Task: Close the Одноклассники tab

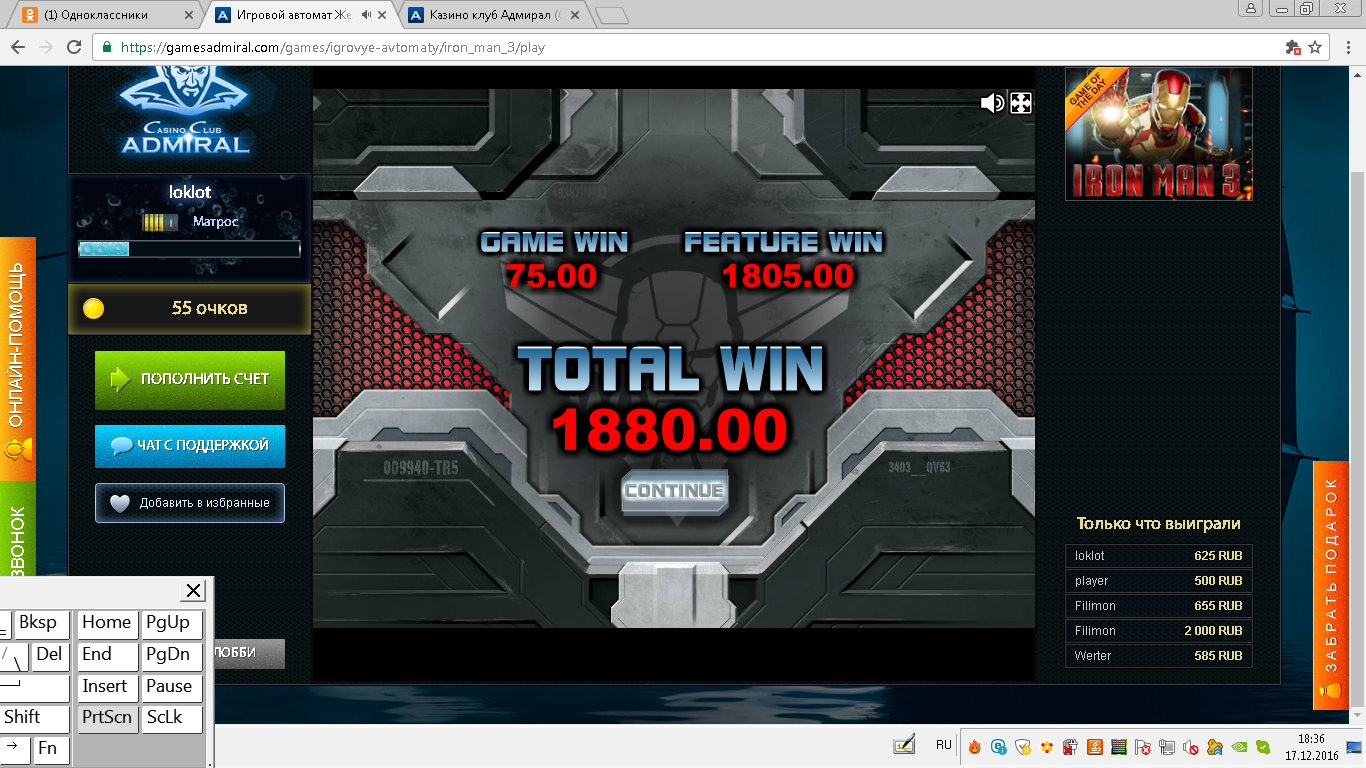Action: 190,15
